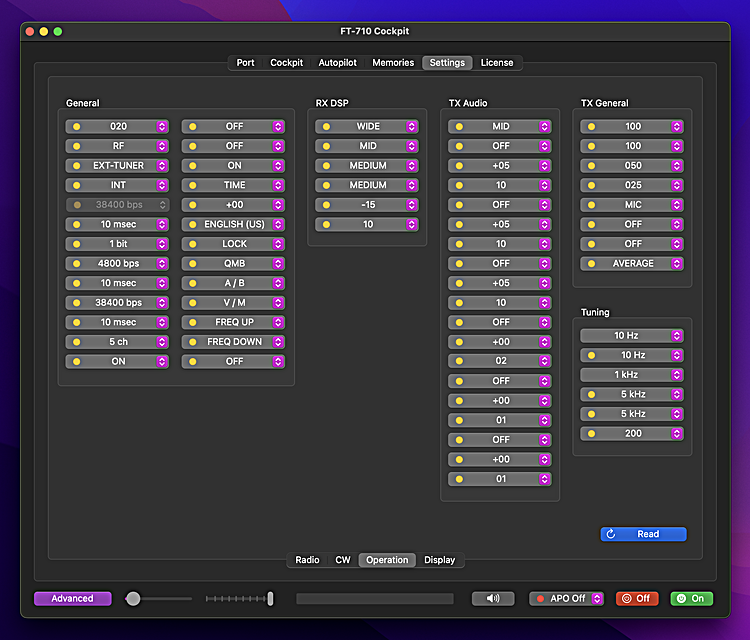
Task: Mute audio with the speaker button
Action: (493, 598)
